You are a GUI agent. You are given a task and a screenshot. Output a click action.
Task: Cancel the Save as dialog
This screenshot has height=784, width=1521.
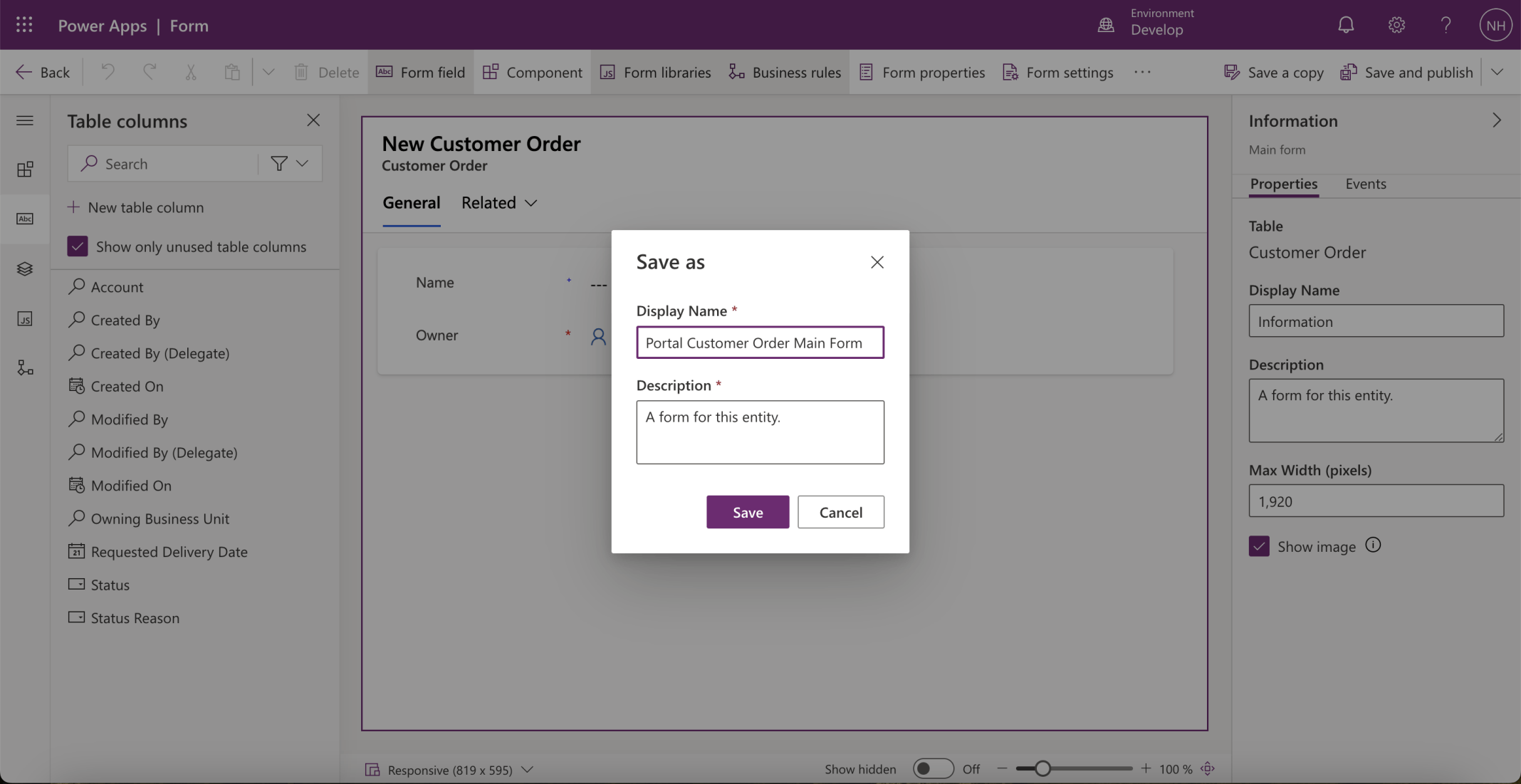point(840,512)
